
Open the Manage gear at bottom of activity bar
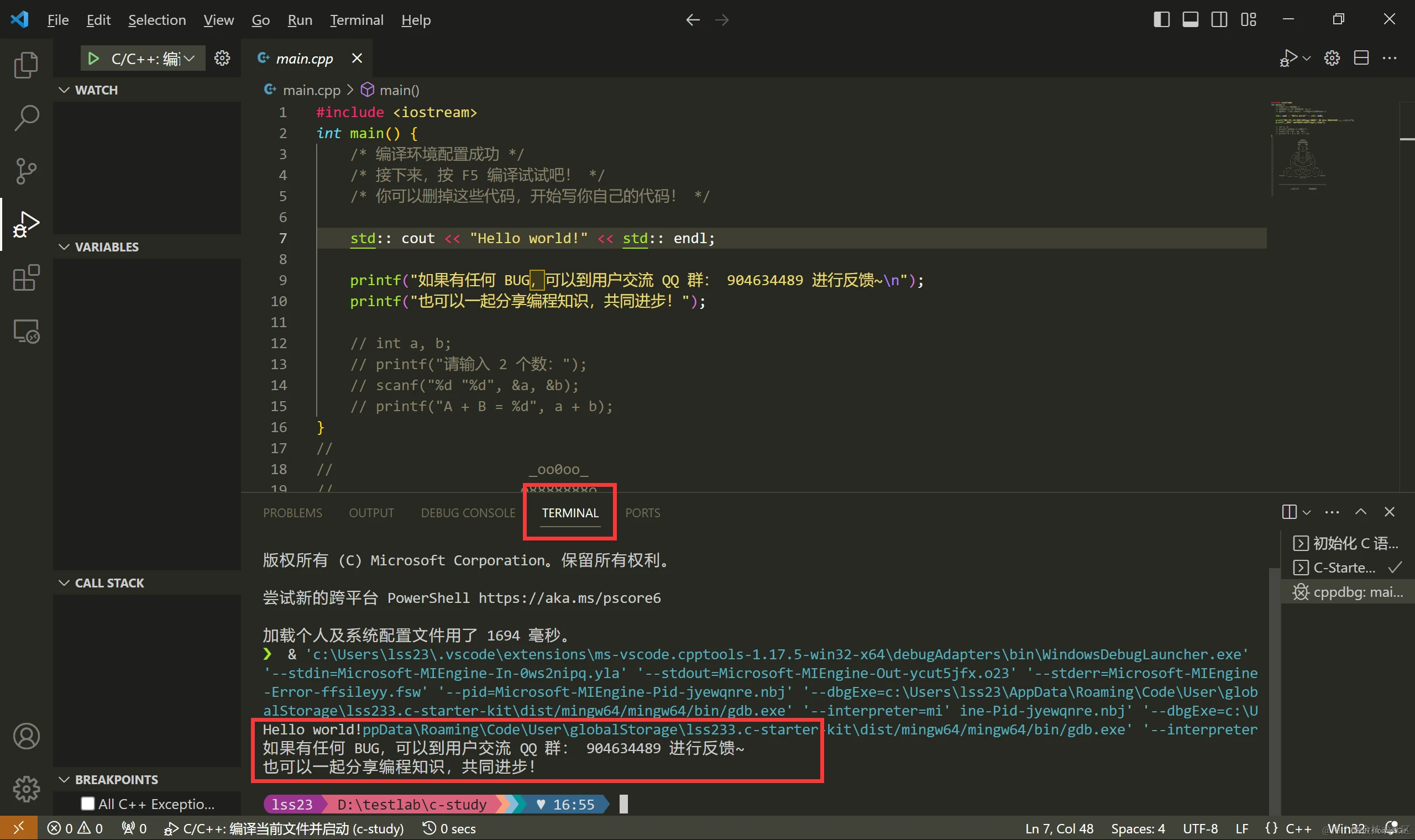25,789
